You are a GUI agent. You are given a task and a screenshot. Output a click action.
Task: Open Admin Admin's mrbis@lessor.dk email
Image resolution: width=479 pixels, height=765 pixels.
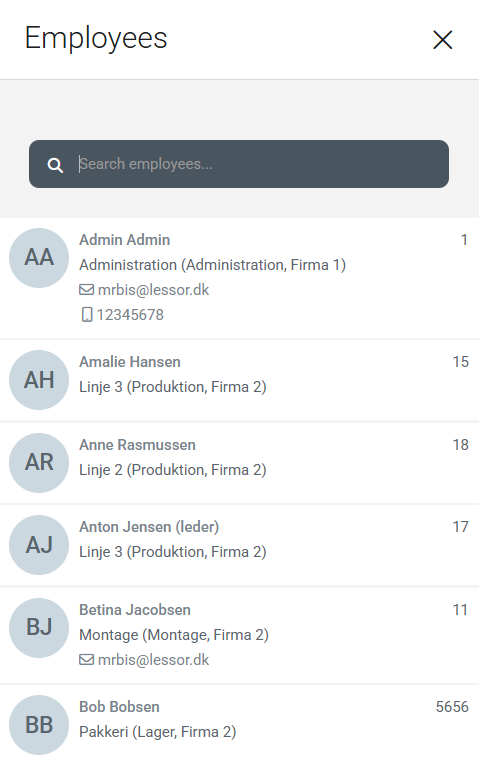coord(153,290)
